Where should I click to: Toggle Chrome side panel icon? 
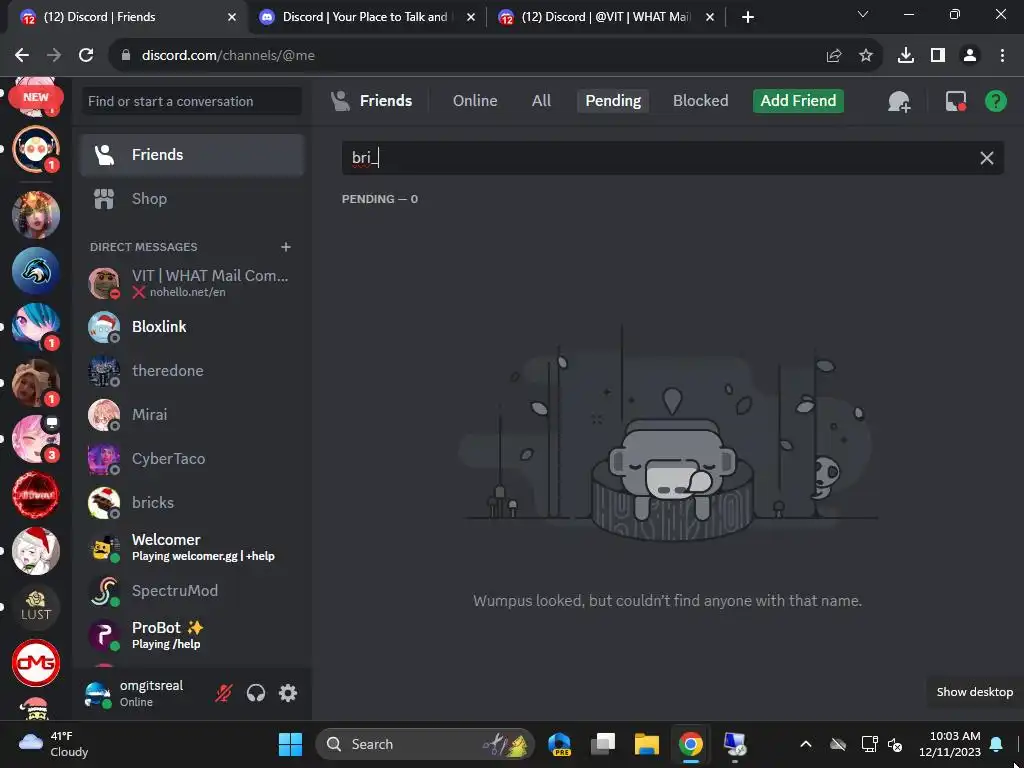[x=938, y=56]
